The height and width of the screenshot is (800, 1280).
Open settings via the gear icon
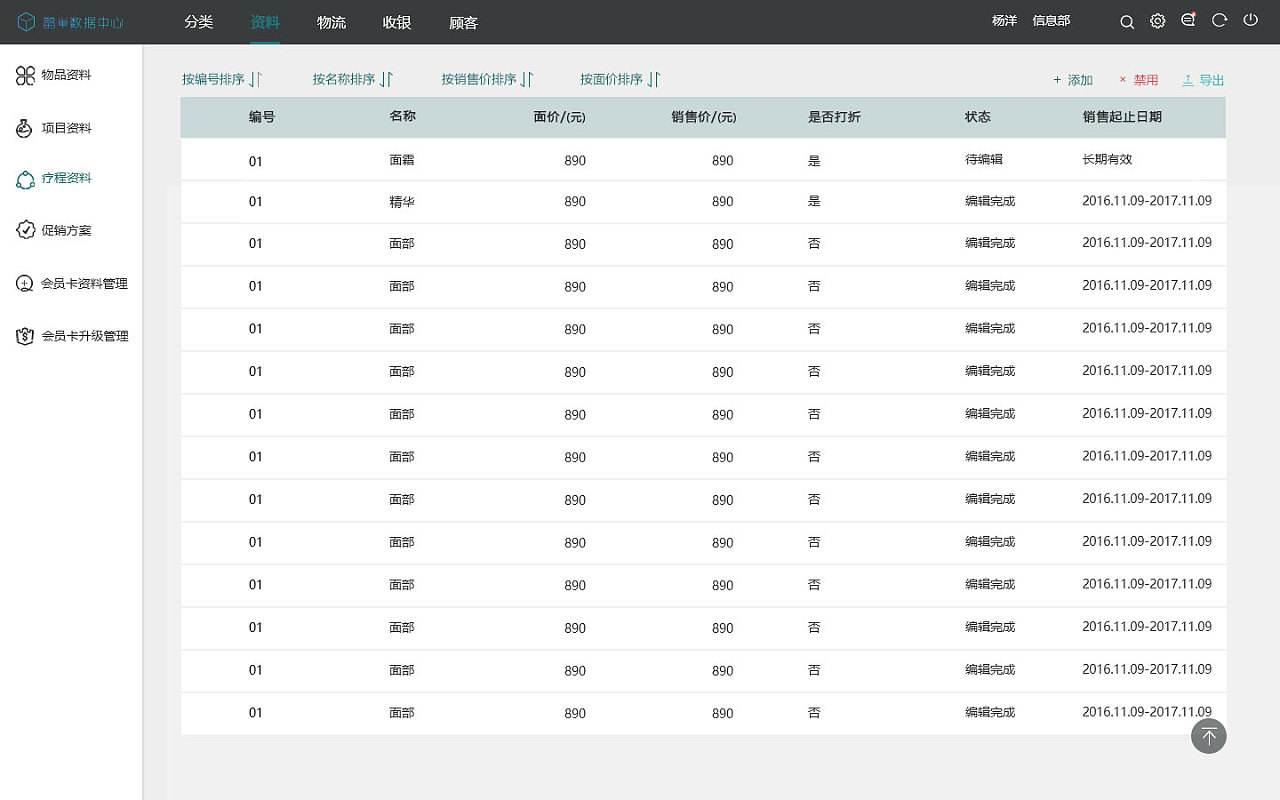pos(1157,21)
